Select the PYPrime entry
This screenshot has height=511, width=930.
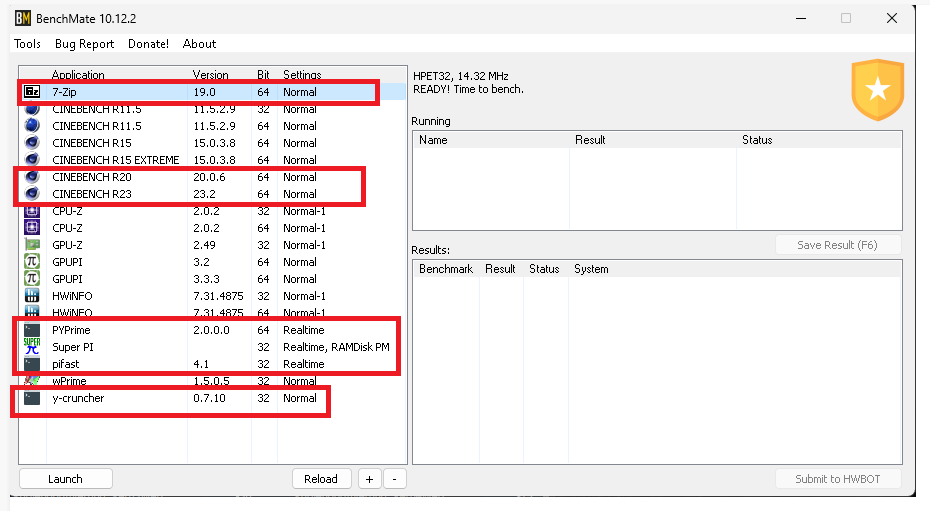71,330
